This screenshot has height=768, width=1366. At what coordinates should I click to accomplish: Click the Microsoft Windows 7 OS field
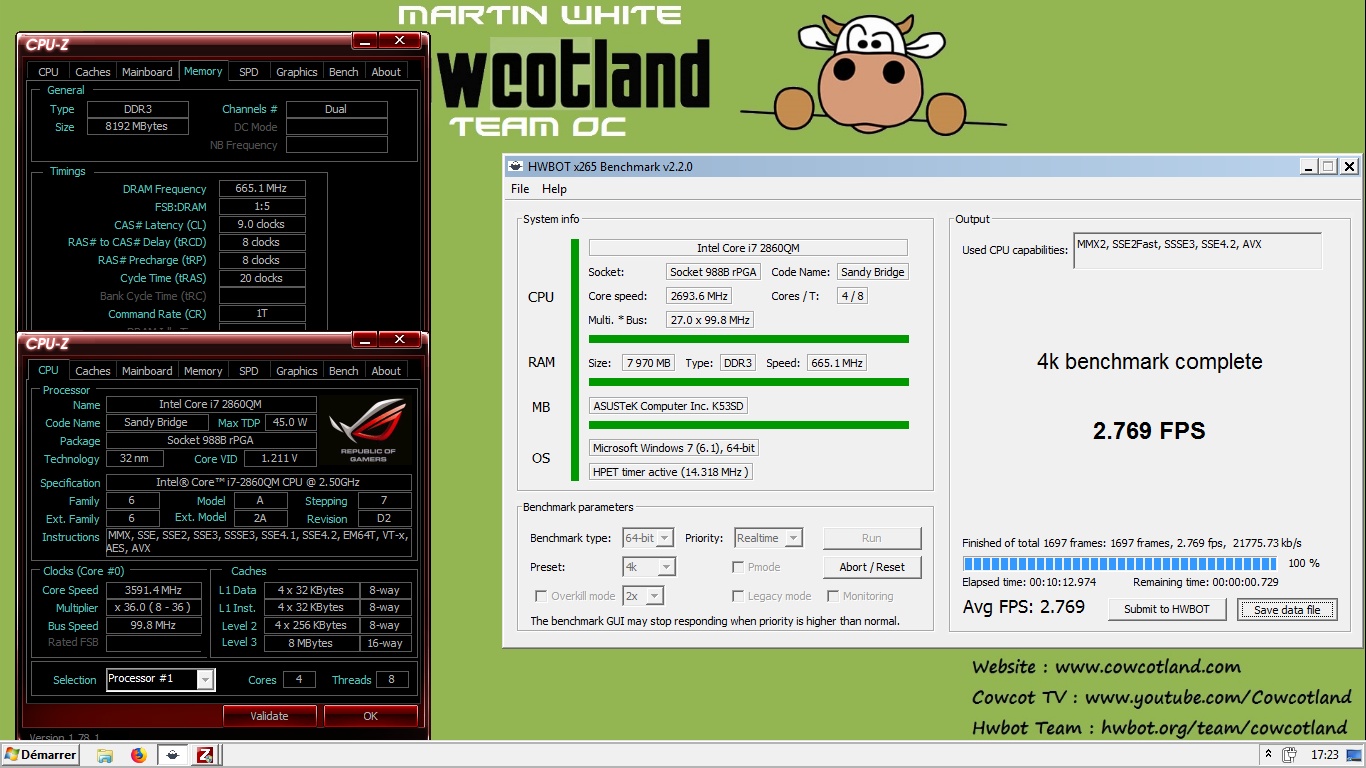click(x=674, y=448)
